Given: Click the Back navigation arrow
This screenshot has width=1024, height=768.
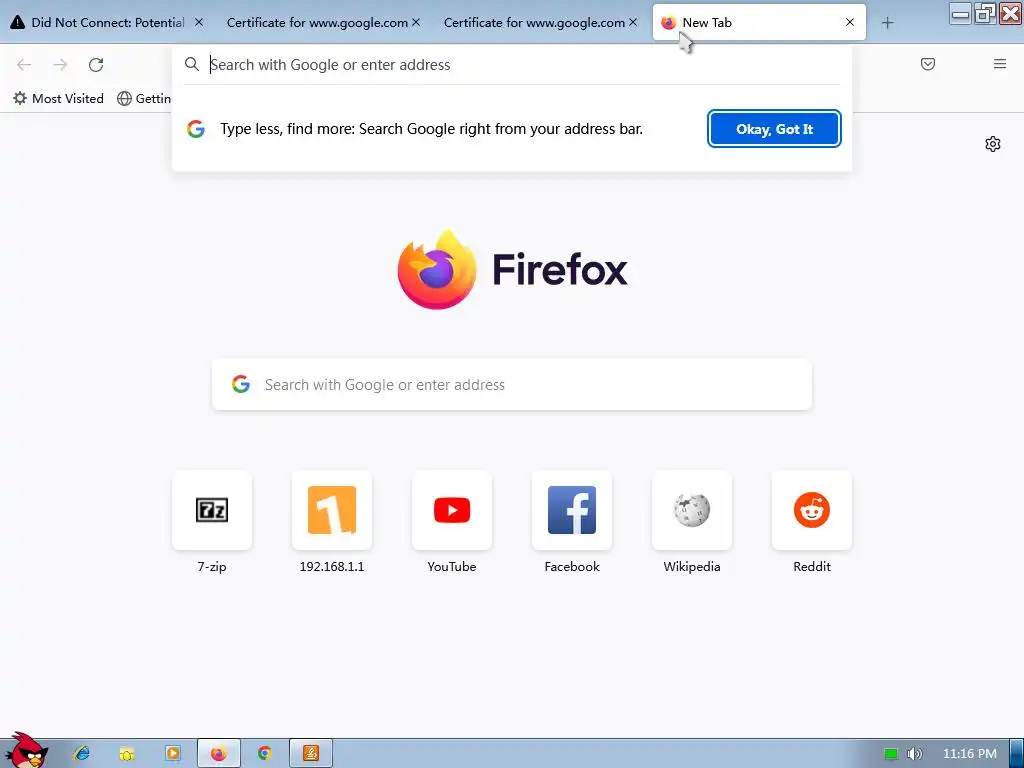Looking at the screenshot, I should click(x=24, y=64).
